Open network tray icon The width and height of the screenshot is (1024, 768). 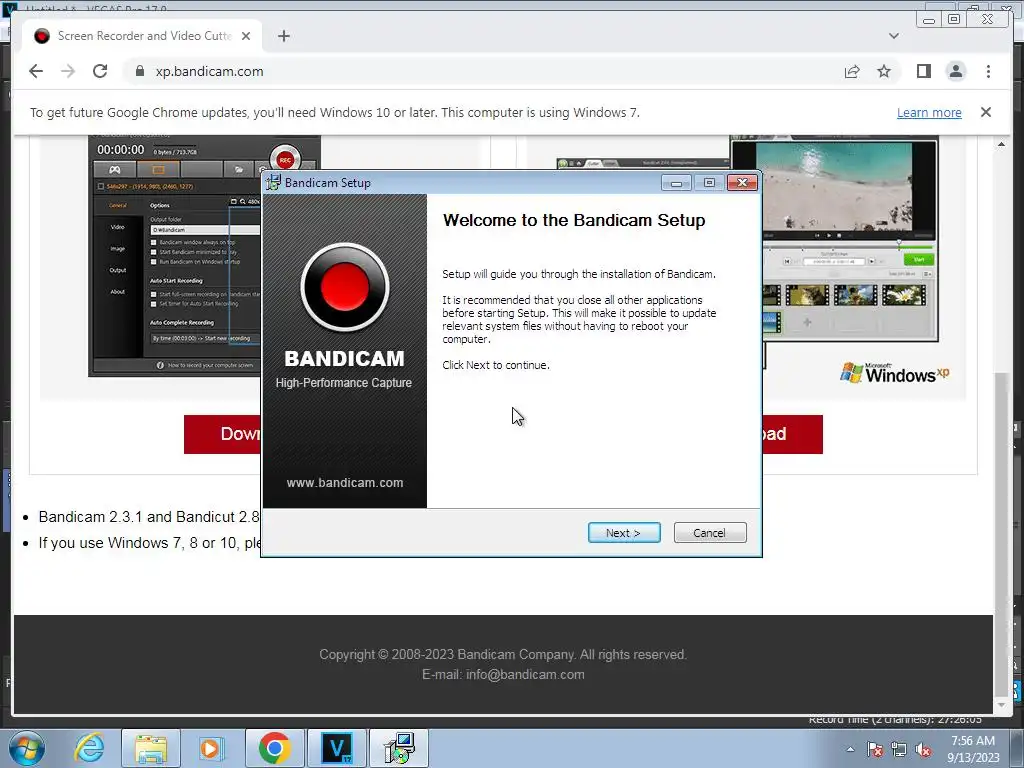pos(899,749)
